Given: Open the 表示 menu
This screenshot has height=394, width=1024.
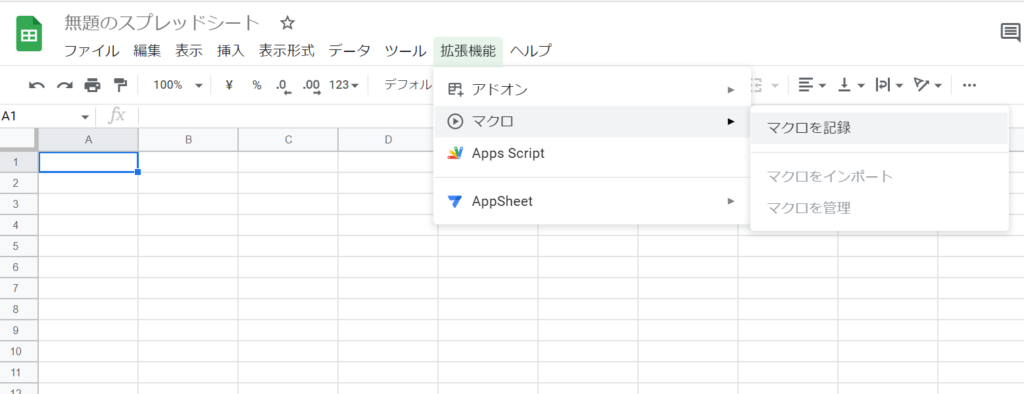Looking at the screenshot, I should (x=189, y=51).
